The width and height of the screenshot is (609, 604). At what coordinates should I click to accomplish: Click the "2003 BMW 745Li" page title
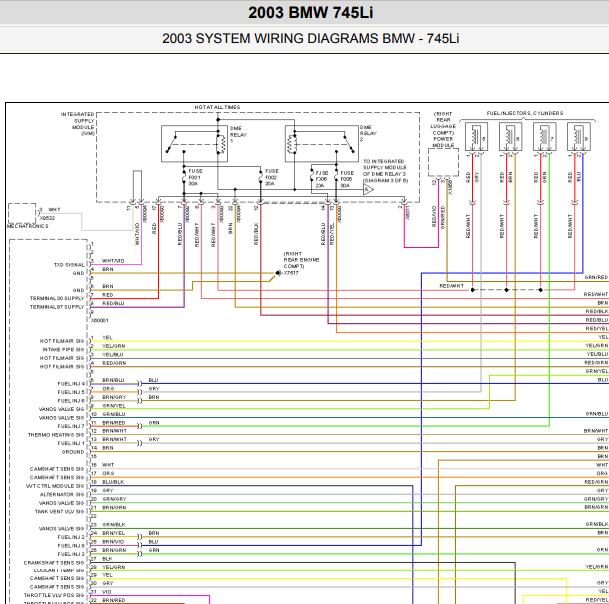point(311,12)
